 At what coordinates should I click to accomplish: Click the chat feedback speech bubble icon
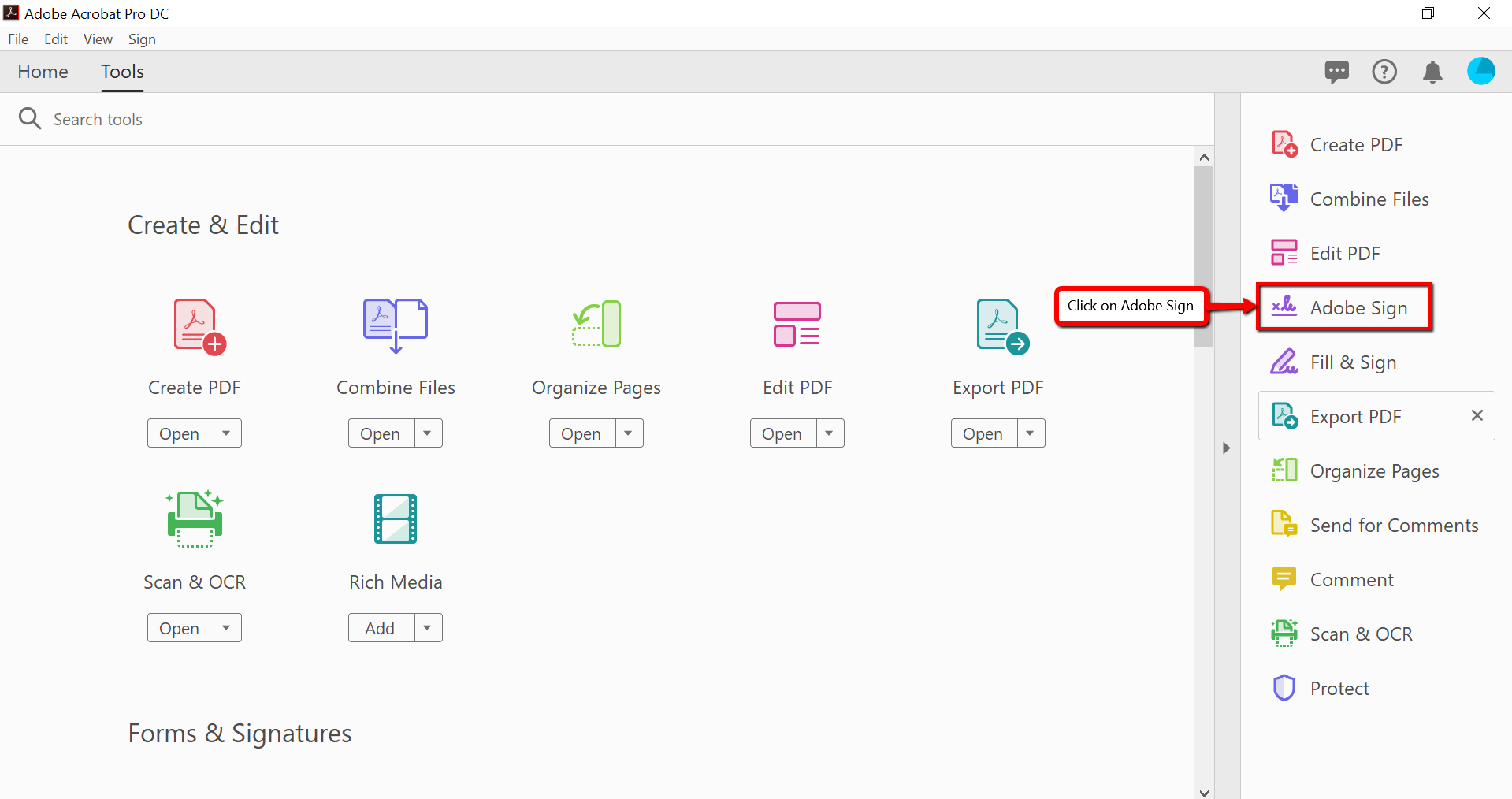[1336, 72]
